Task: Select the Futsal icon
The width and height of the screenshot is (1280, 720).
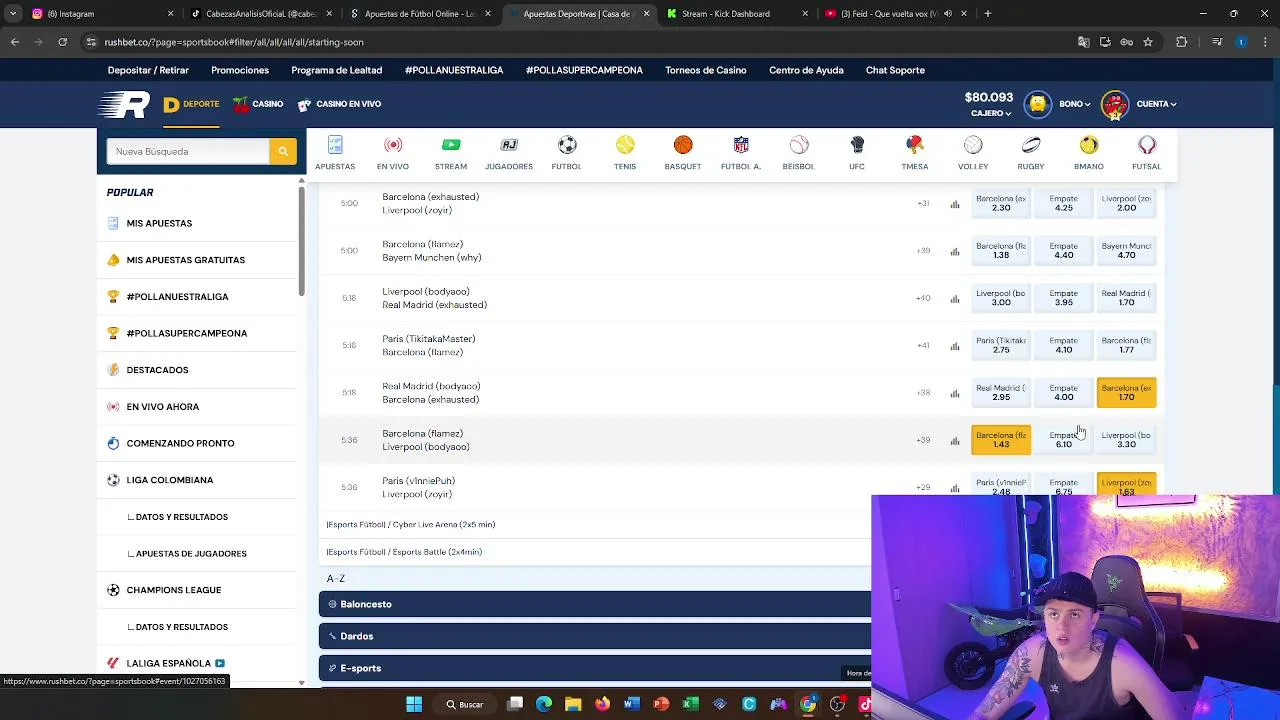Action: (1147, 145)
